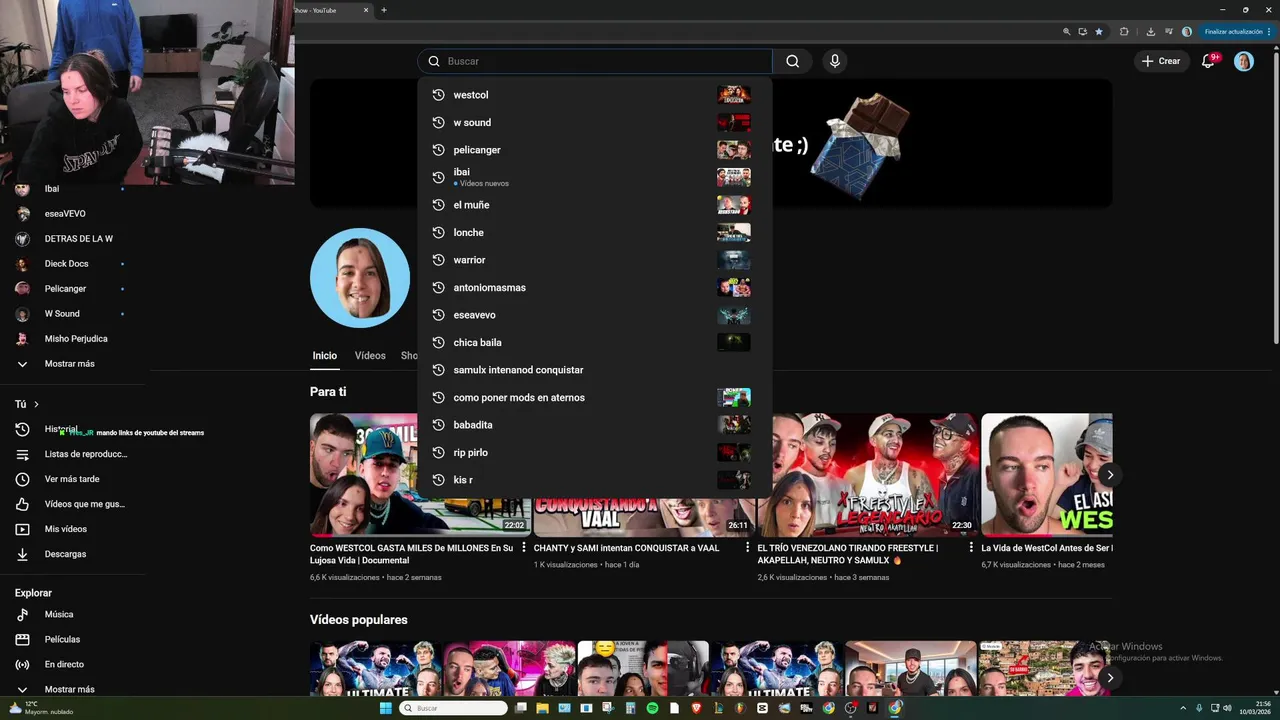Open options for WESTCOL GASTA MILES video

pyautogui.click(x=523, y=548)
